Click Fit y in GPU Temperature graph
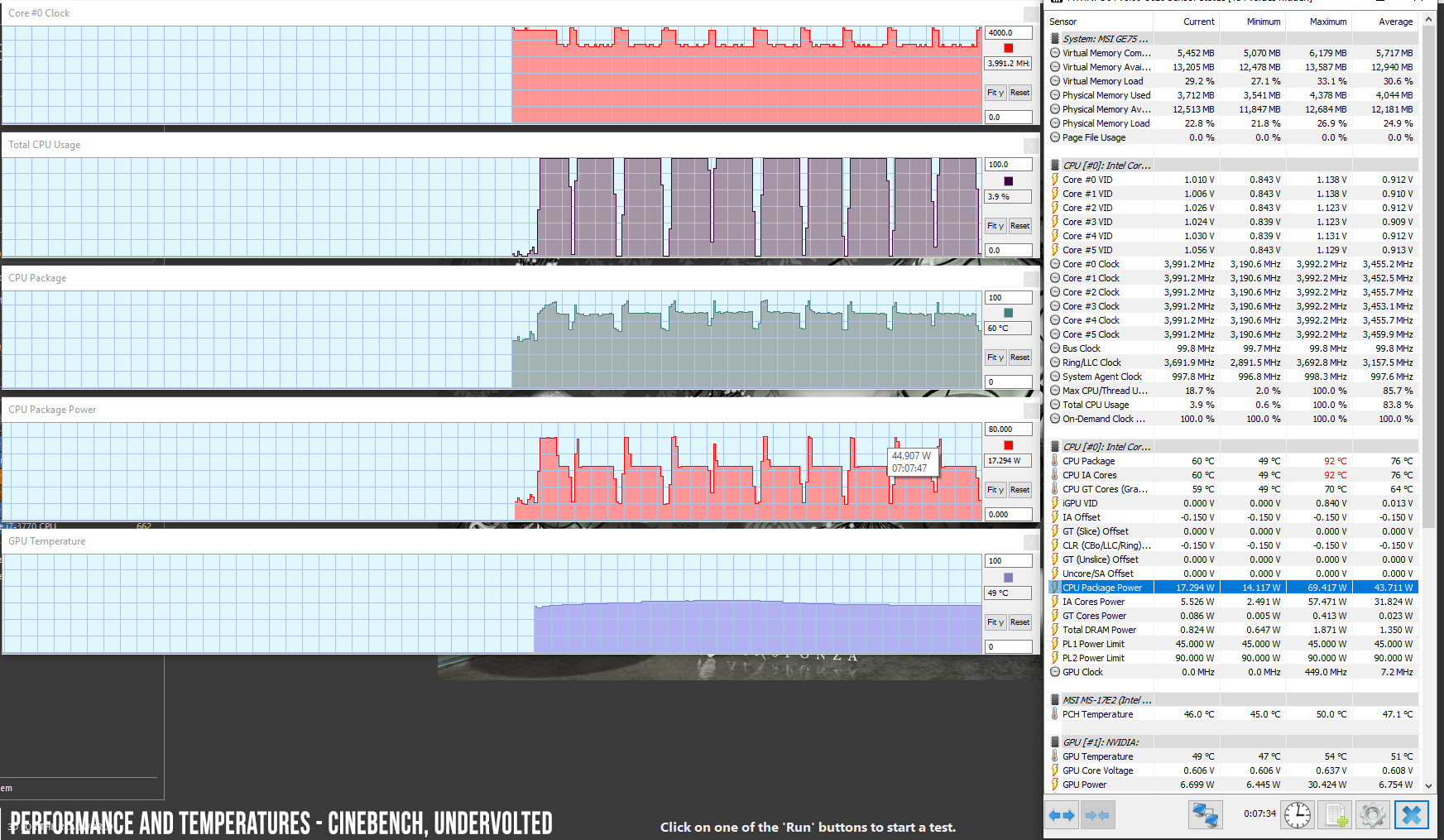The height and width of the screenshot is (840, 1444). point(995,622)
